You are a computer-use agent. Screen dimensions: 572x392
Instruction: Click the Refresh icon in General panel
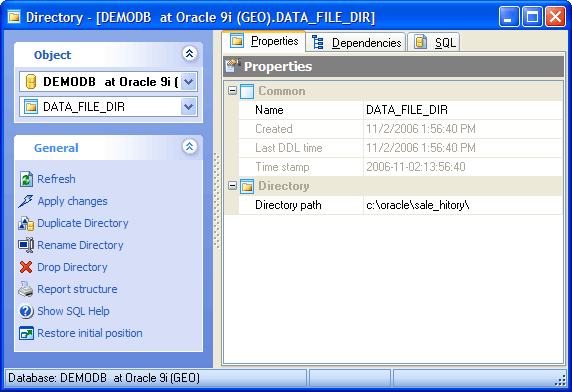pyautogui.click(x=26, y=179)
